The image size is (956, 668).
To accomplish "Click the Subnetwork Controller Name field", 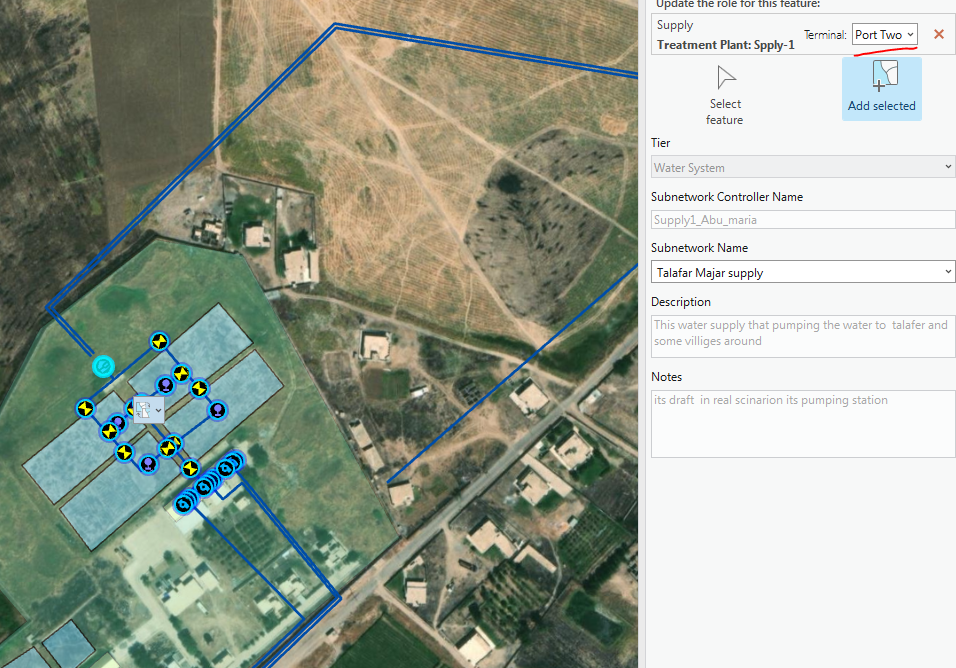I will pos(802,218).
